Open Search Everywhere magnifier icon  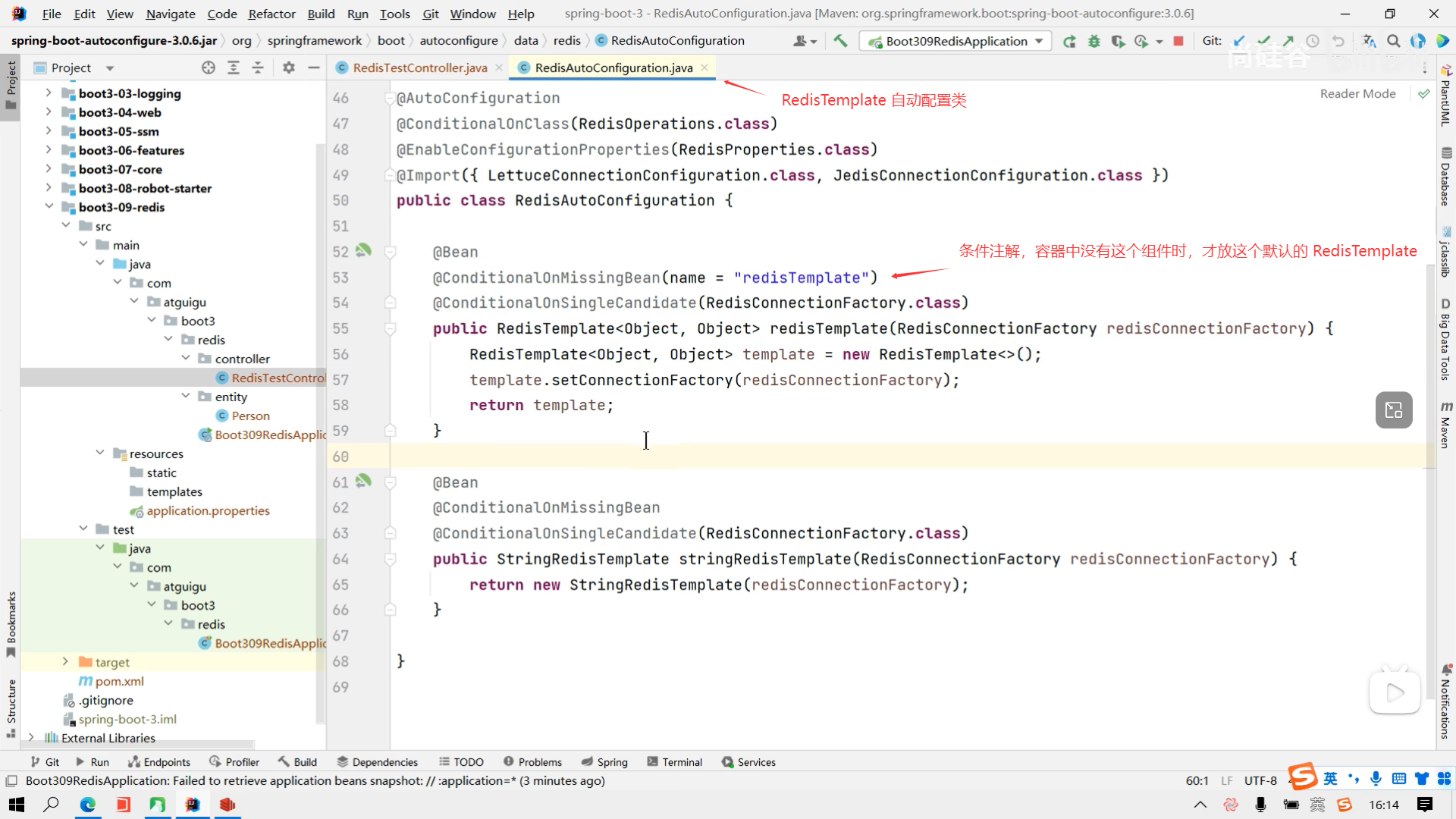coord(1393,41)
